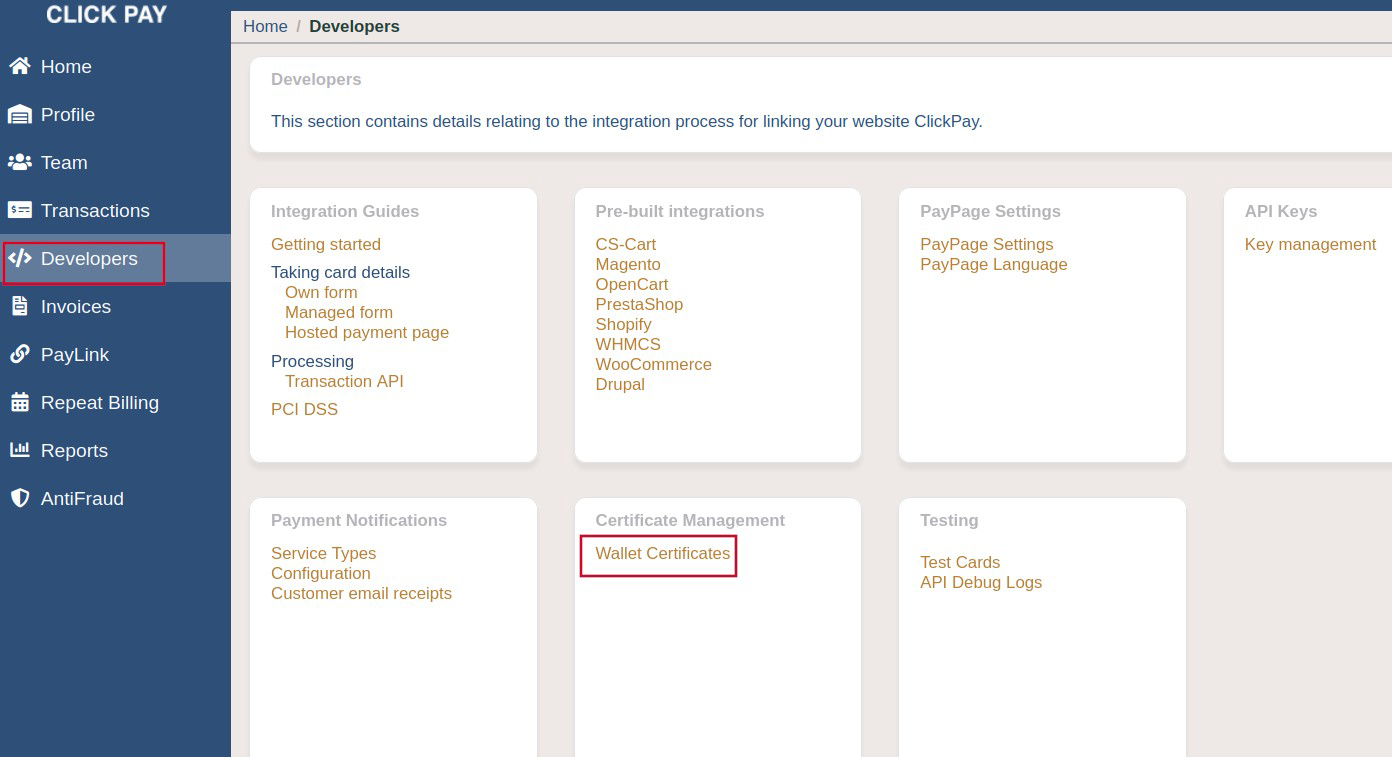Select the AntiFraud shield icon
Image resolution: width=1392 pixels, height=757 pixels.
pos(21,499)
